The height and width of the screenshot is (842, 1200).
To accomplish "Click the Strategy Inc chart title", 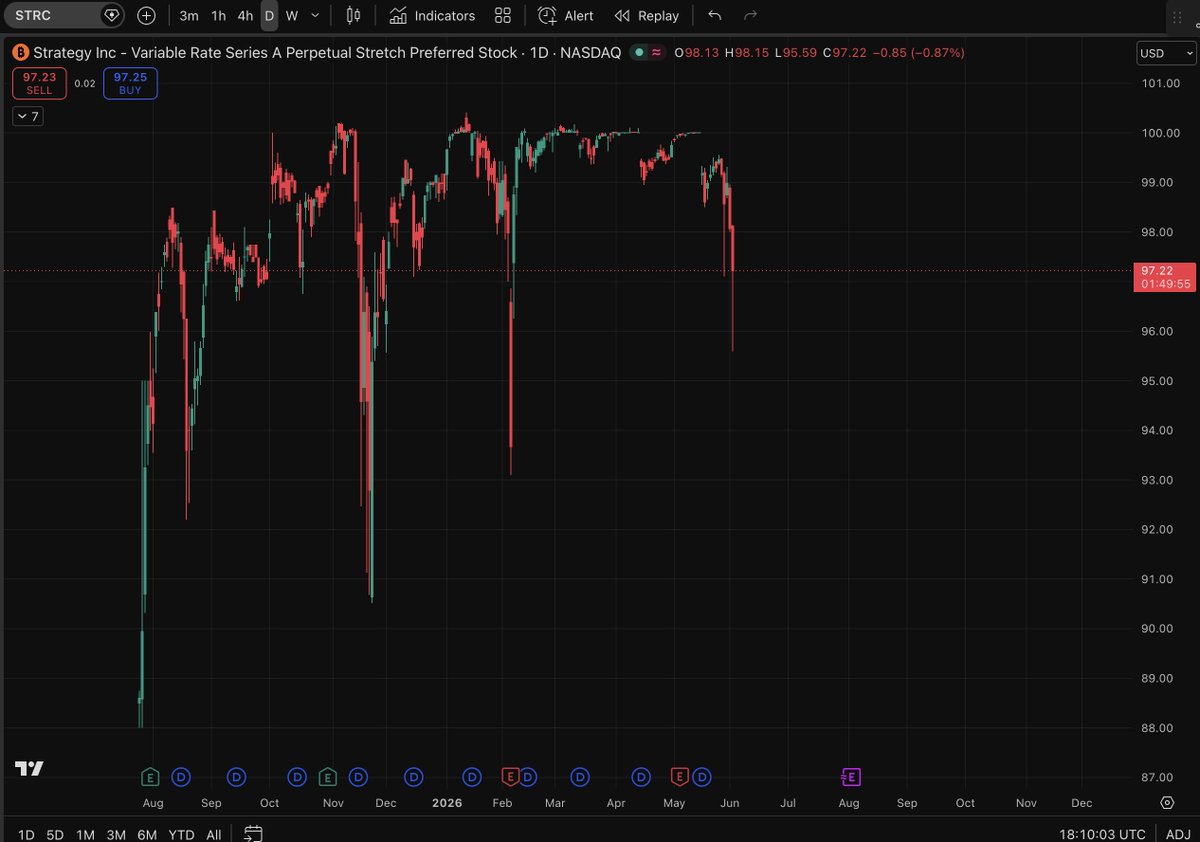I will [x=327, y=52].
